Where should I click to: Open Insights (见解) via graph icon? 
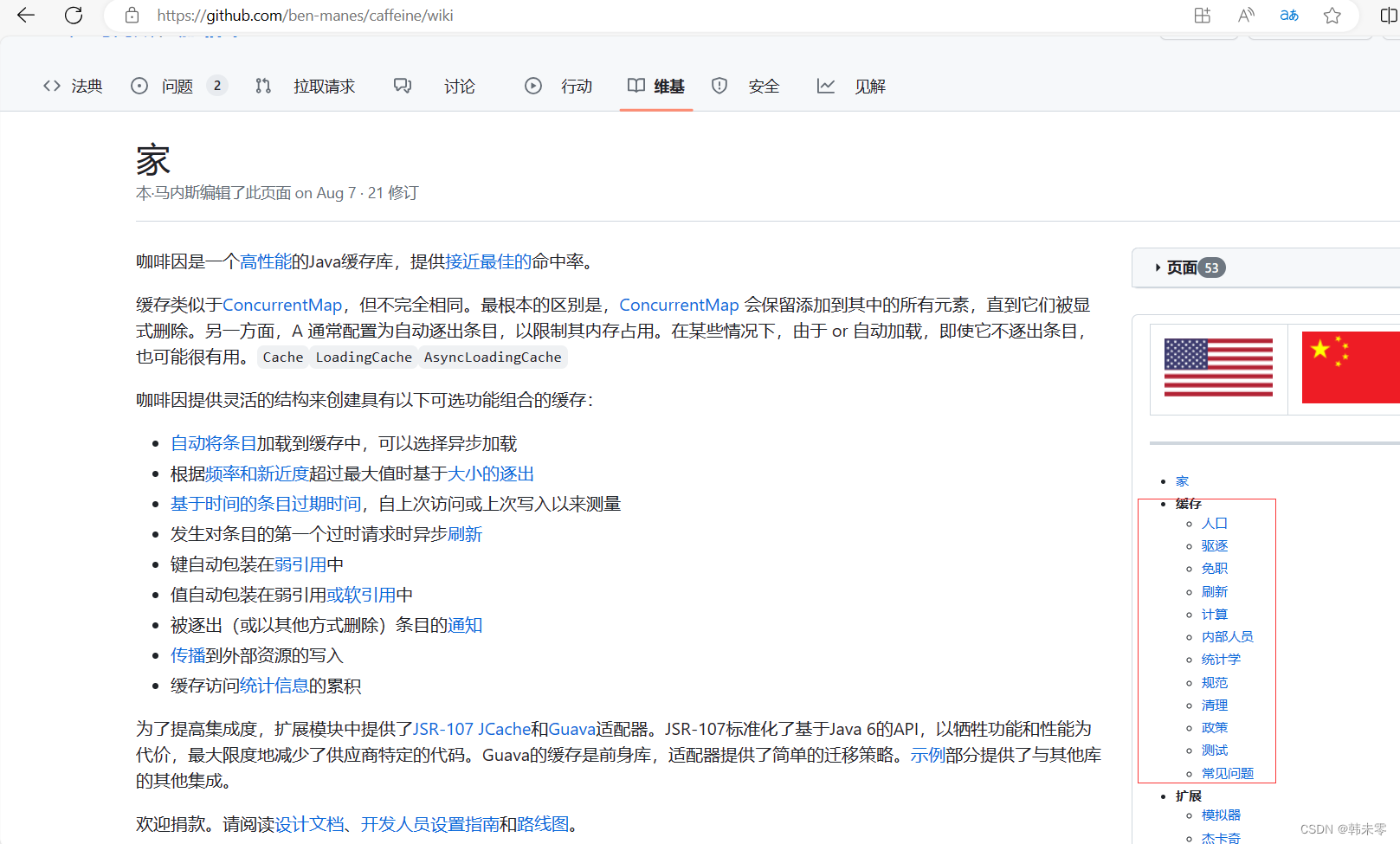825,86
